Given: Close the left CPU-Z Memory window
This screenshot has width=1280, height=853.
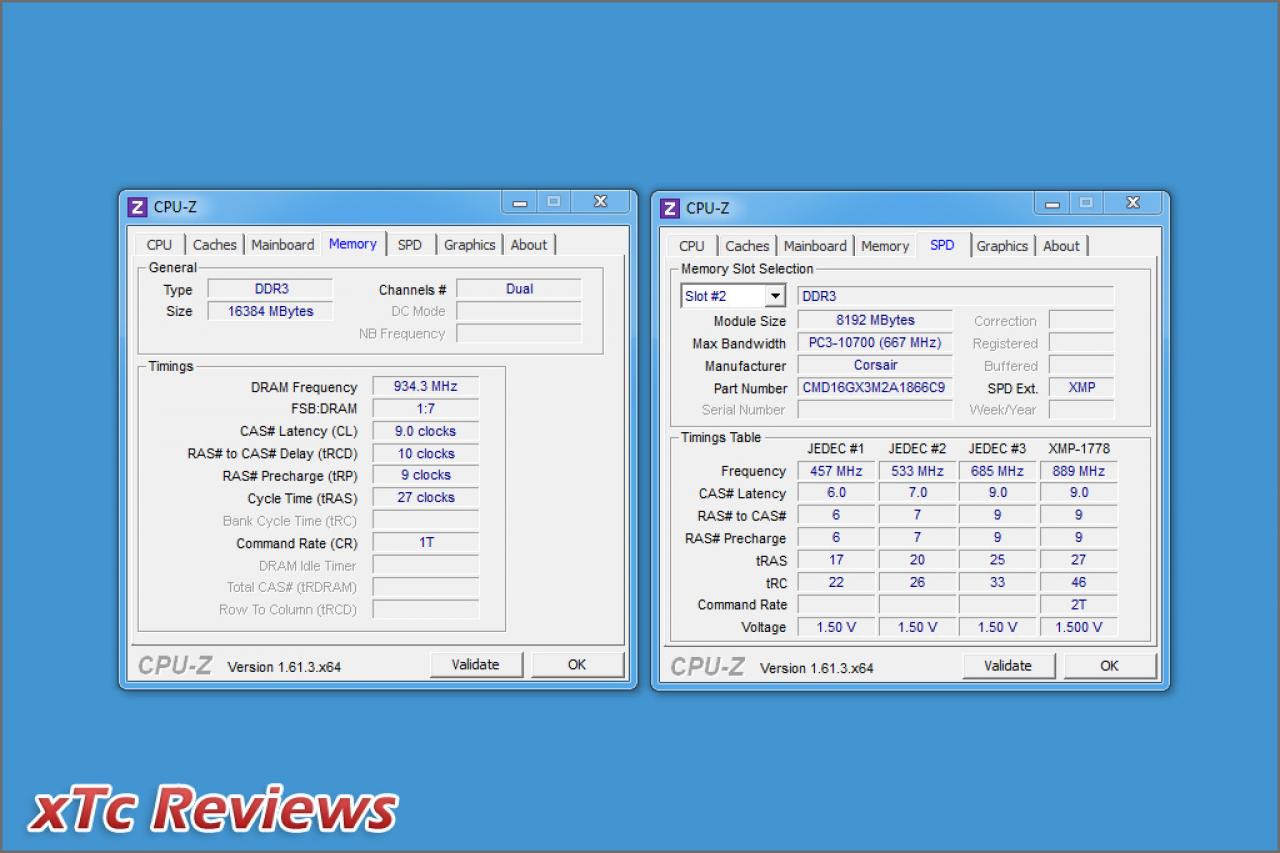Looking at the screenshot, I should click(600, 202).
